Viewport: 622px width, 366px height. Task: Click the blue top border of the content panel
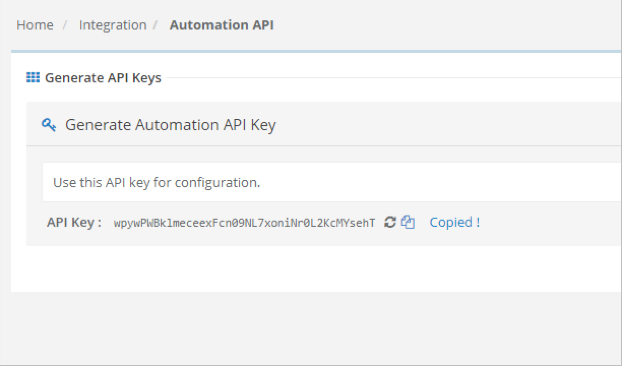(316, 51)
